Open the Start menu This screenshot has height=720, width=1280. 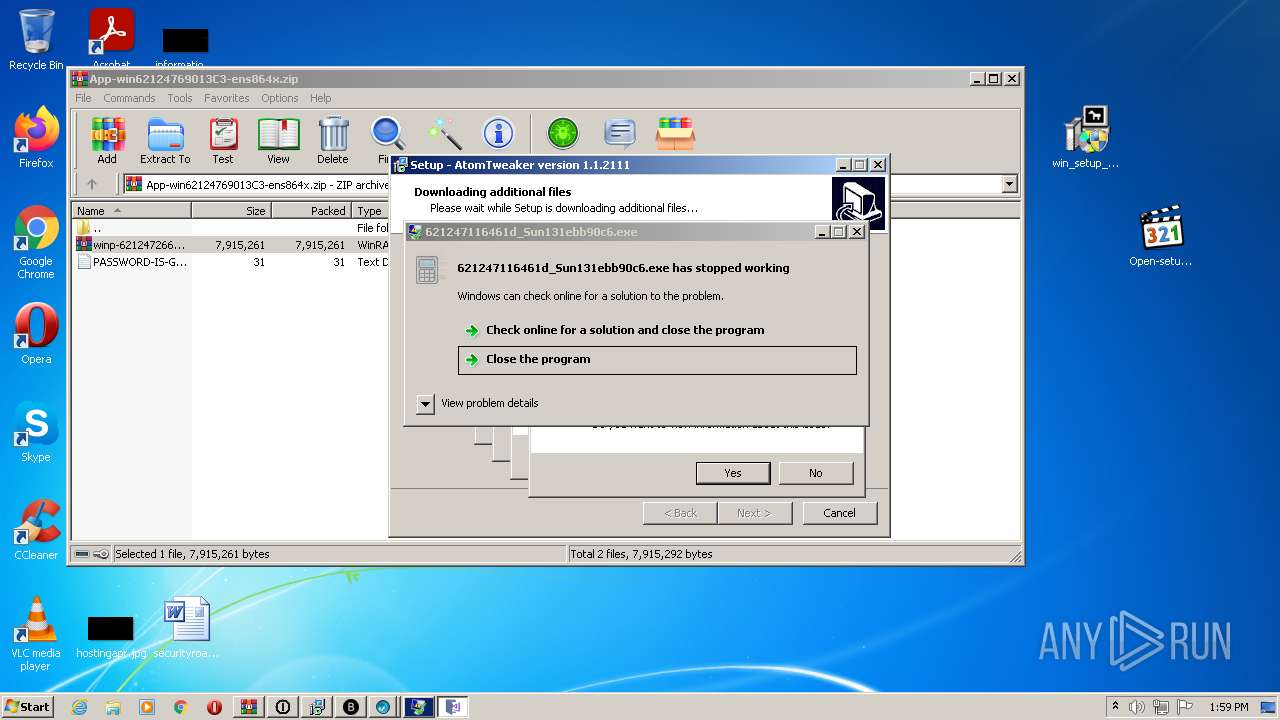point(27,707)
